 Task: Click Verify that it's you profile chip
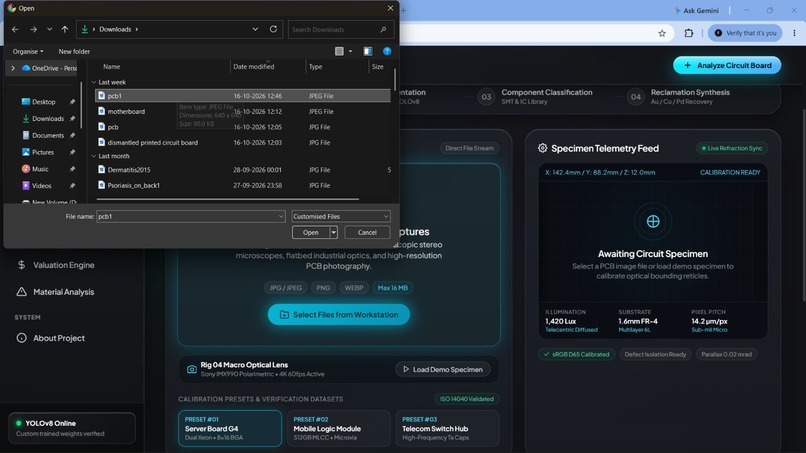pyautogui.click(x=745, y=33)
